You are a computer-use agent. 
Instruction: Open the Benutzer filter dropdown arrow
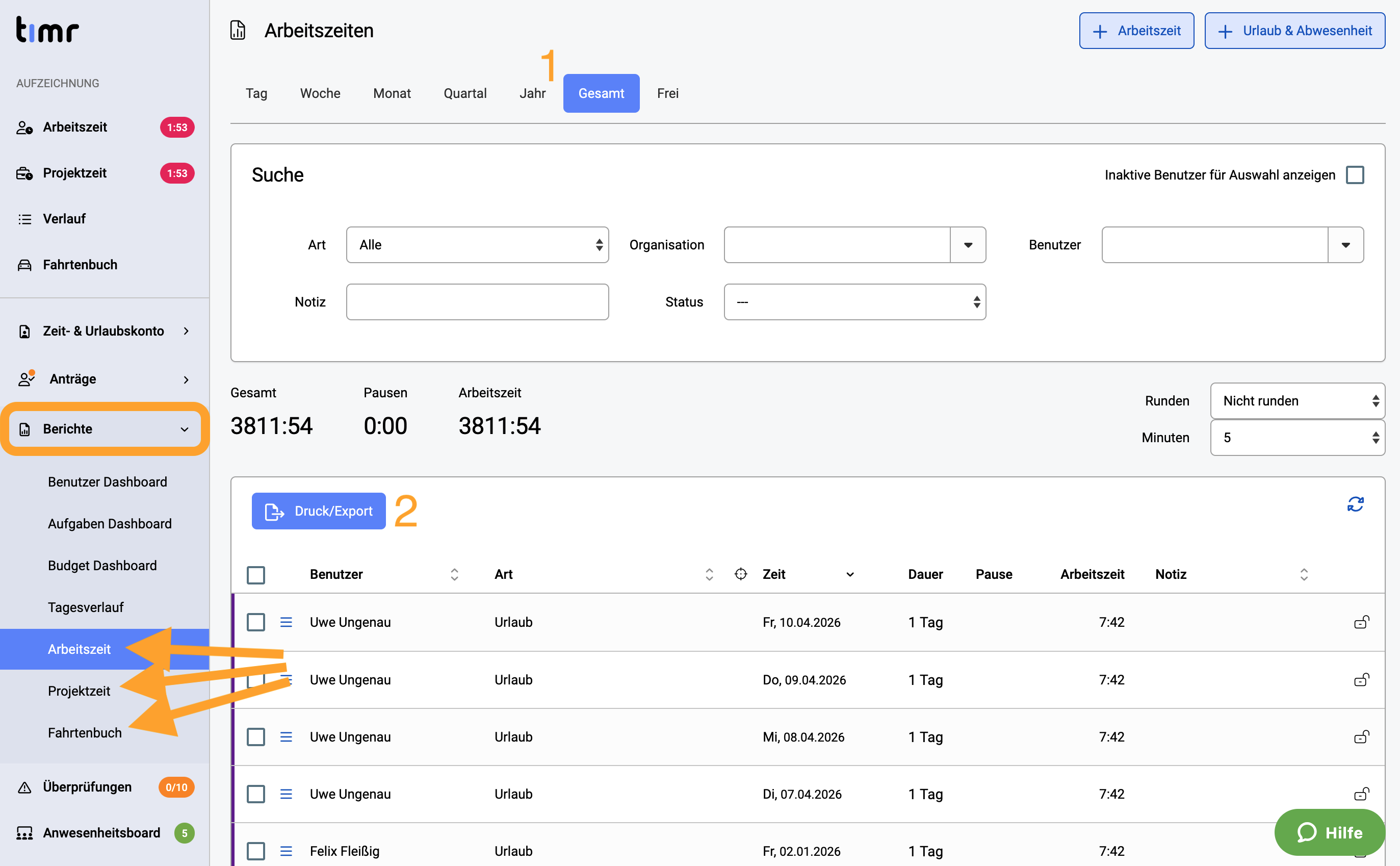pos(1345,245)
